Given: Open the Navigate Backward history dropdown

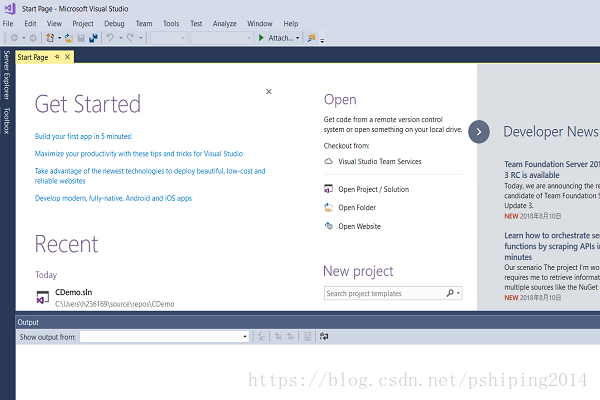Looking at the screenshot, I should tap(24, 38).
